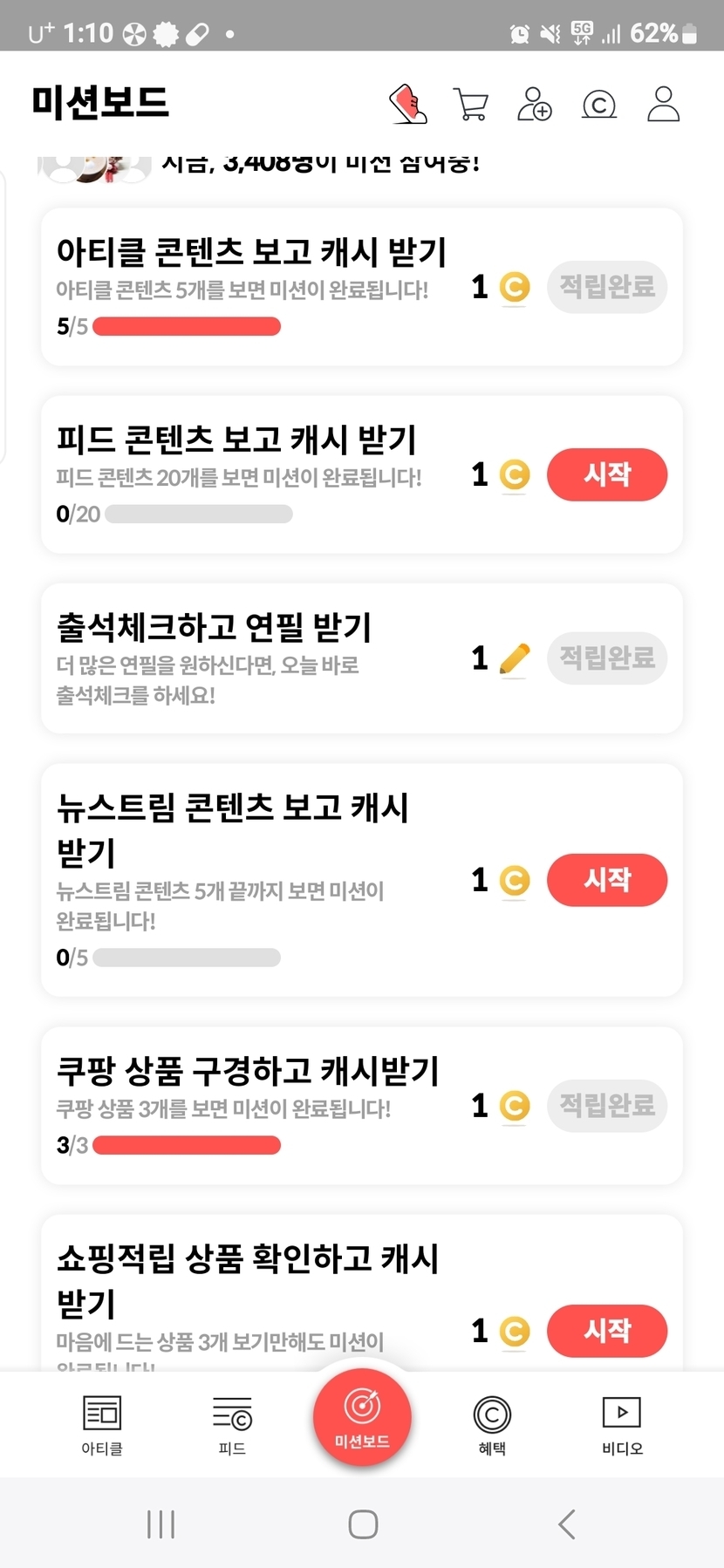
Task: Open the 출석체크하고 연필 받기 mission card
Action: click(x=262, y=658)
